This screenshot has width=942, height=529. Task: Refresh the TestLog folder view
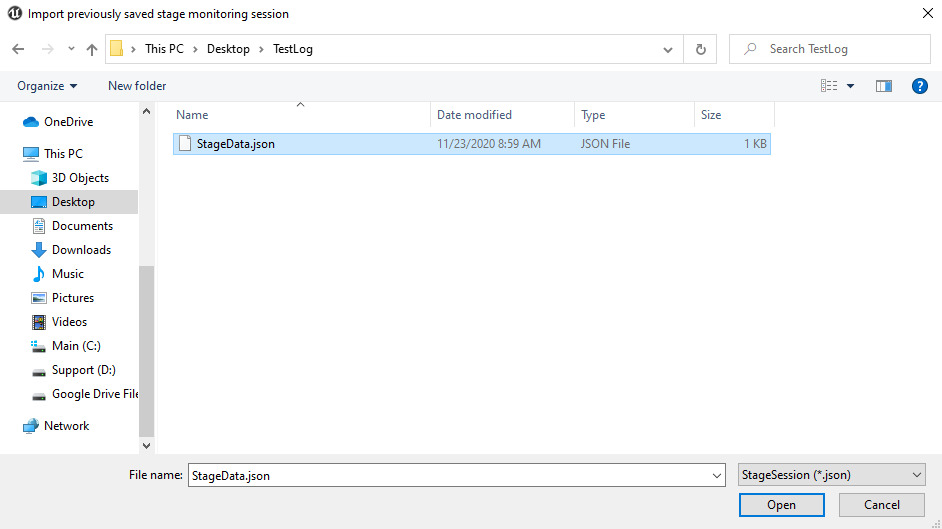700,49
